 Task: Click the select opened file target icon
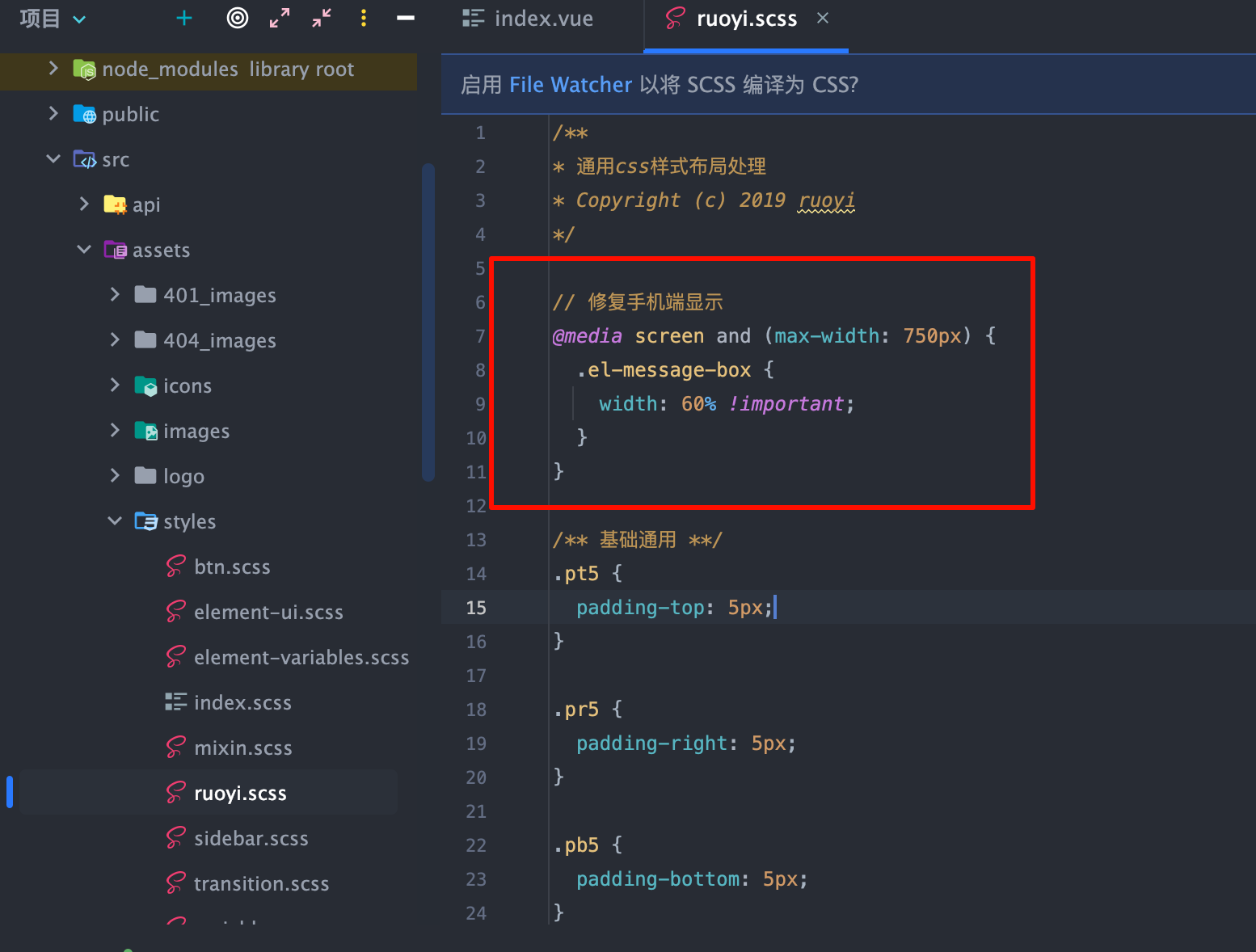click(238, 19)
